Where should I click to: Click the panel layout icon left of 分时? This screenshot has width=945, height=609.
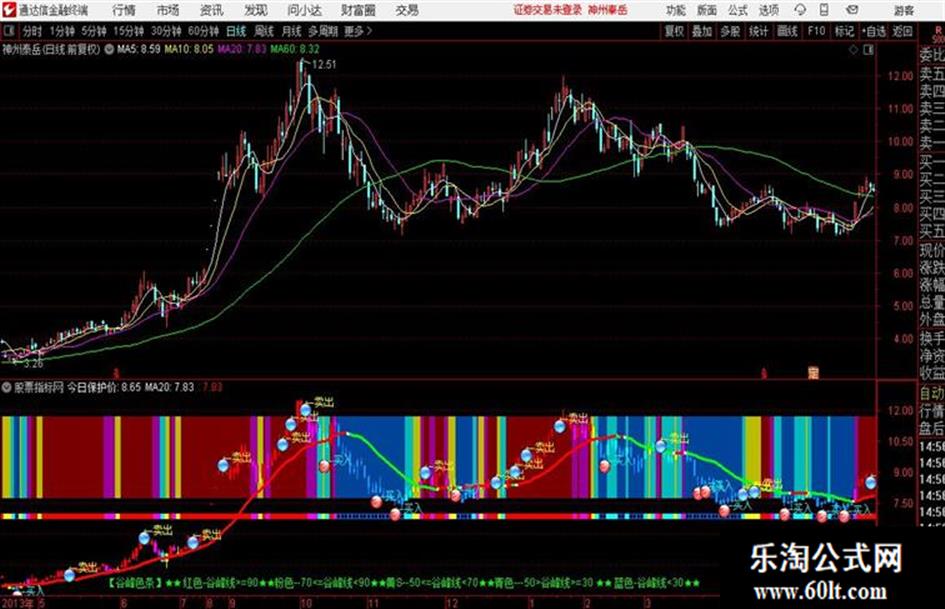(x=9, y=31)
